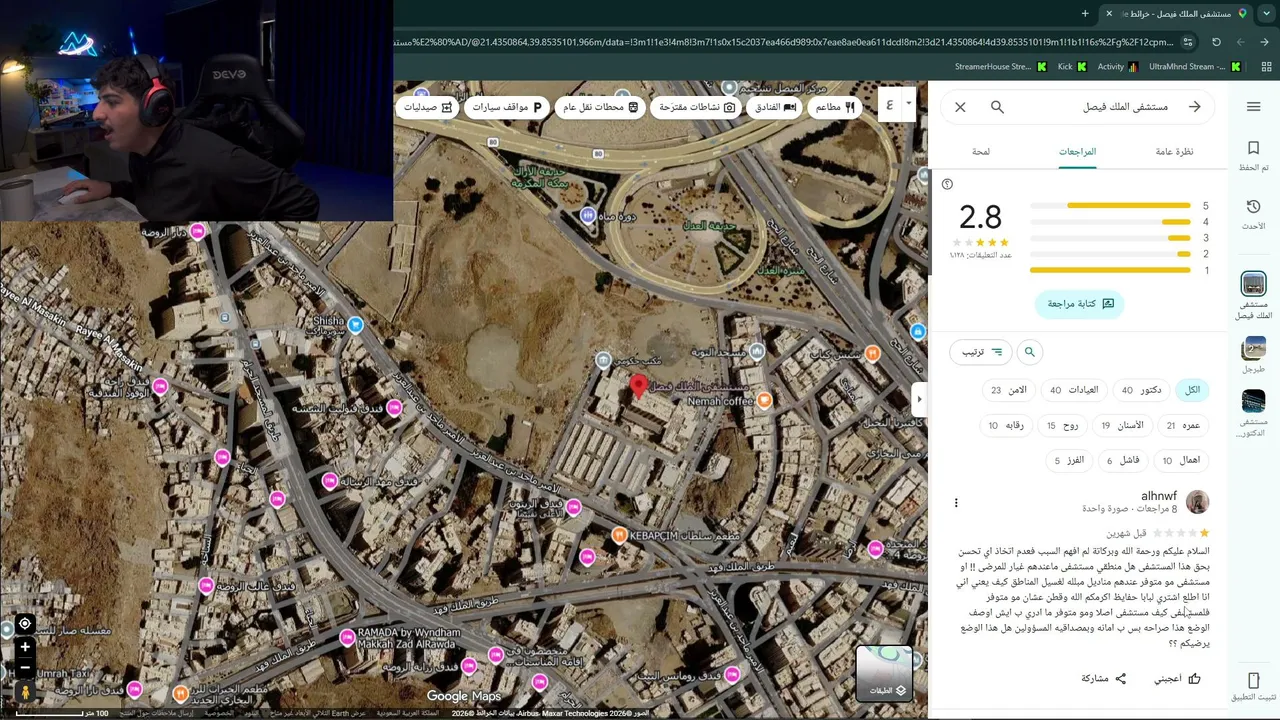Switch to the لمحة tab
This screenshot has height=720, width=1280.
pyautogui.click(x=981, y=152)
